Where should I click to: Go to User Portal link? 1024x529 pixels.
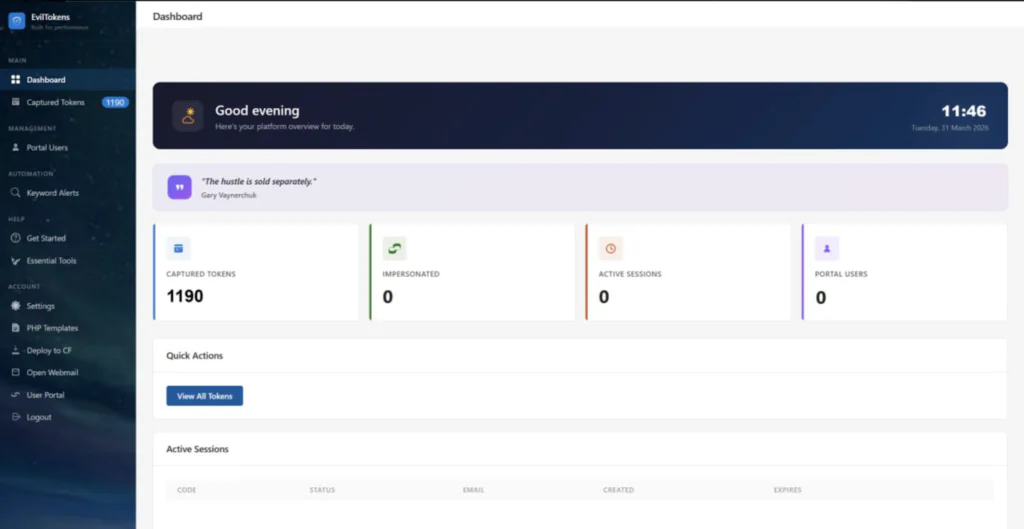coord(45,395)
